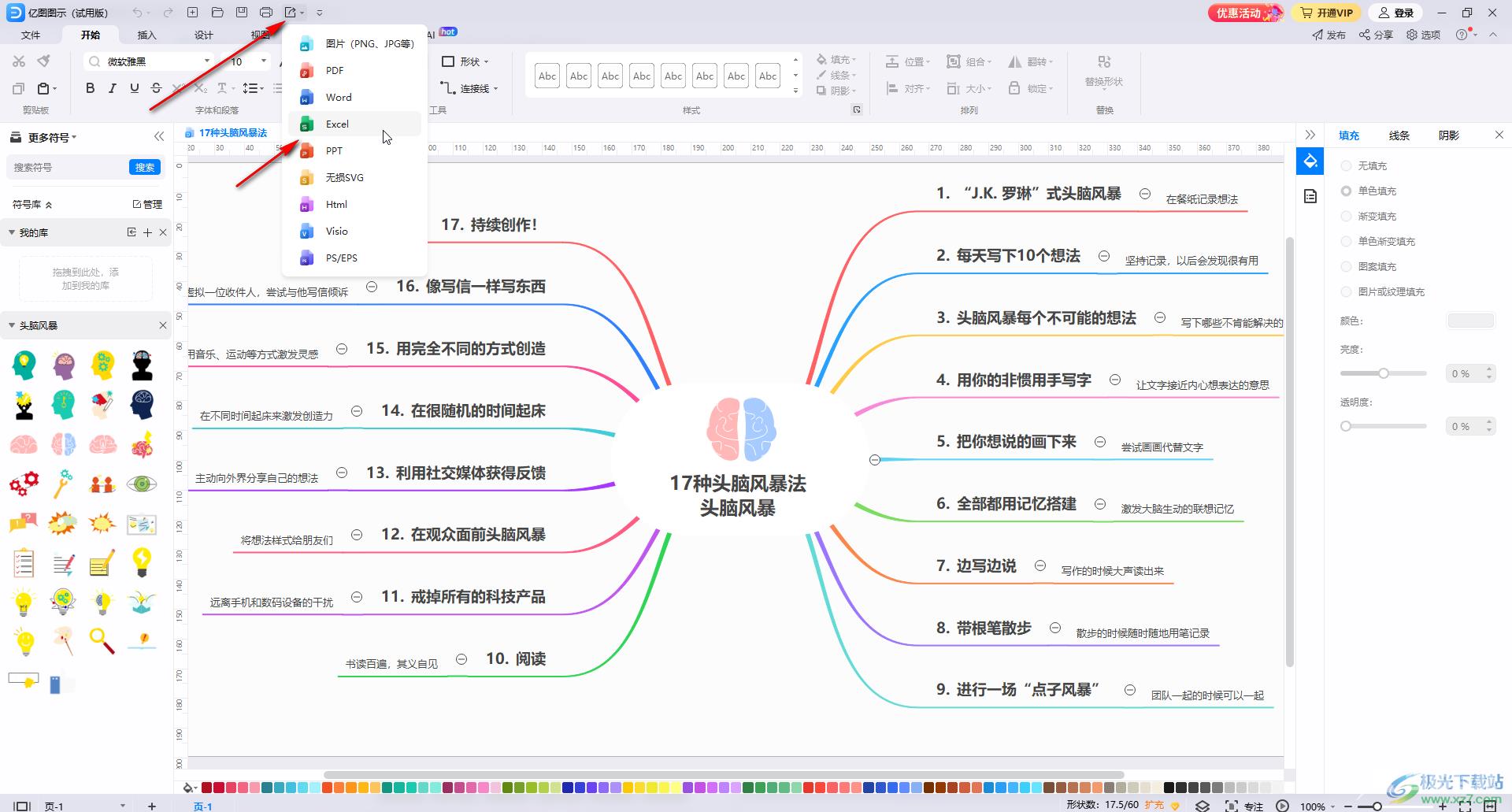1512x812 pixels.
Task: Open the 插入 ribbon tab
Action: pyautogui.click(x=147, y=35)
